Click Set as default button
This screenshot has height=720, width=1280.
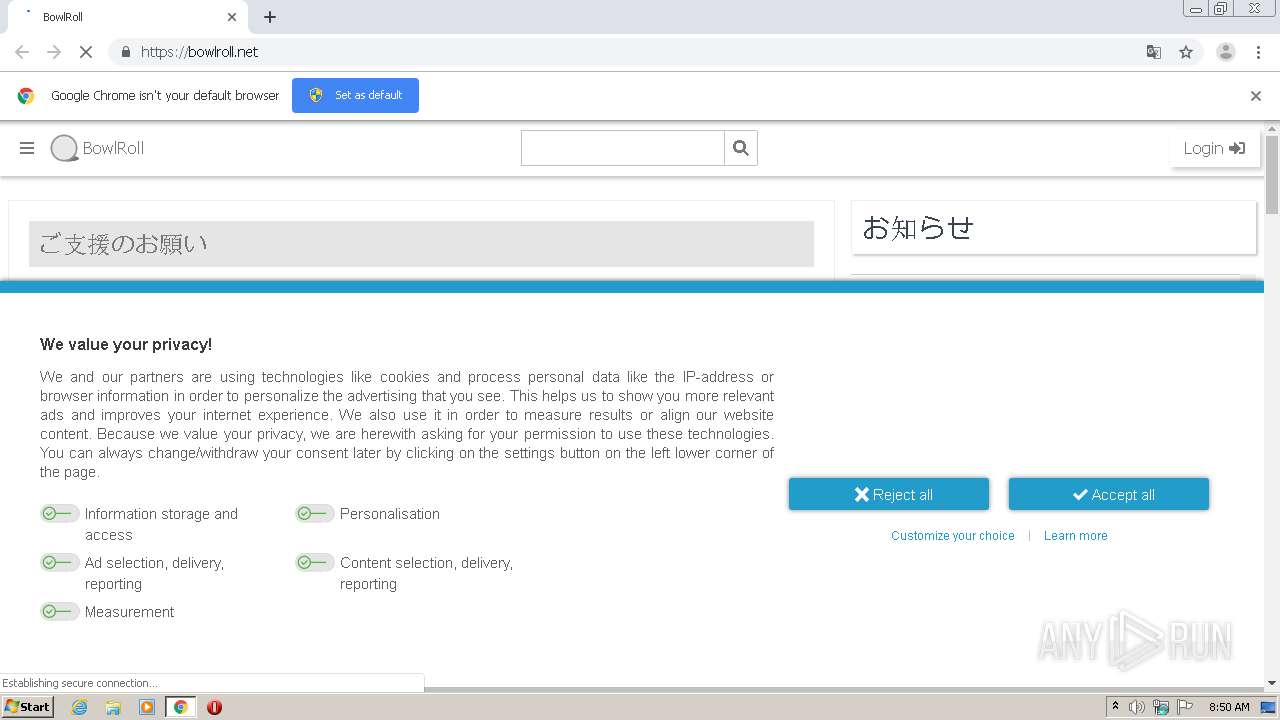355,95
